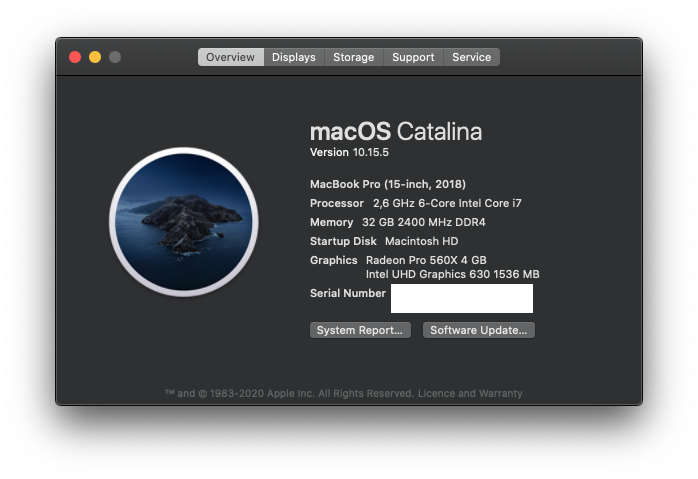698x479 pixels.
Task: Open the Displays tab
Action: pos(294,57)
